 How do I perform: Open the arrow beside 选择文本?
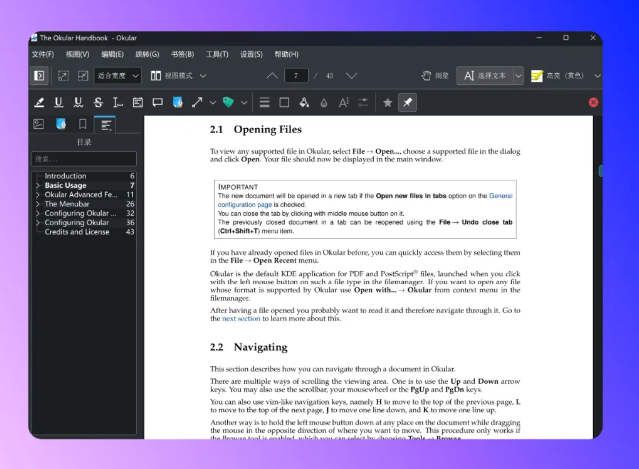click(518, 76)
